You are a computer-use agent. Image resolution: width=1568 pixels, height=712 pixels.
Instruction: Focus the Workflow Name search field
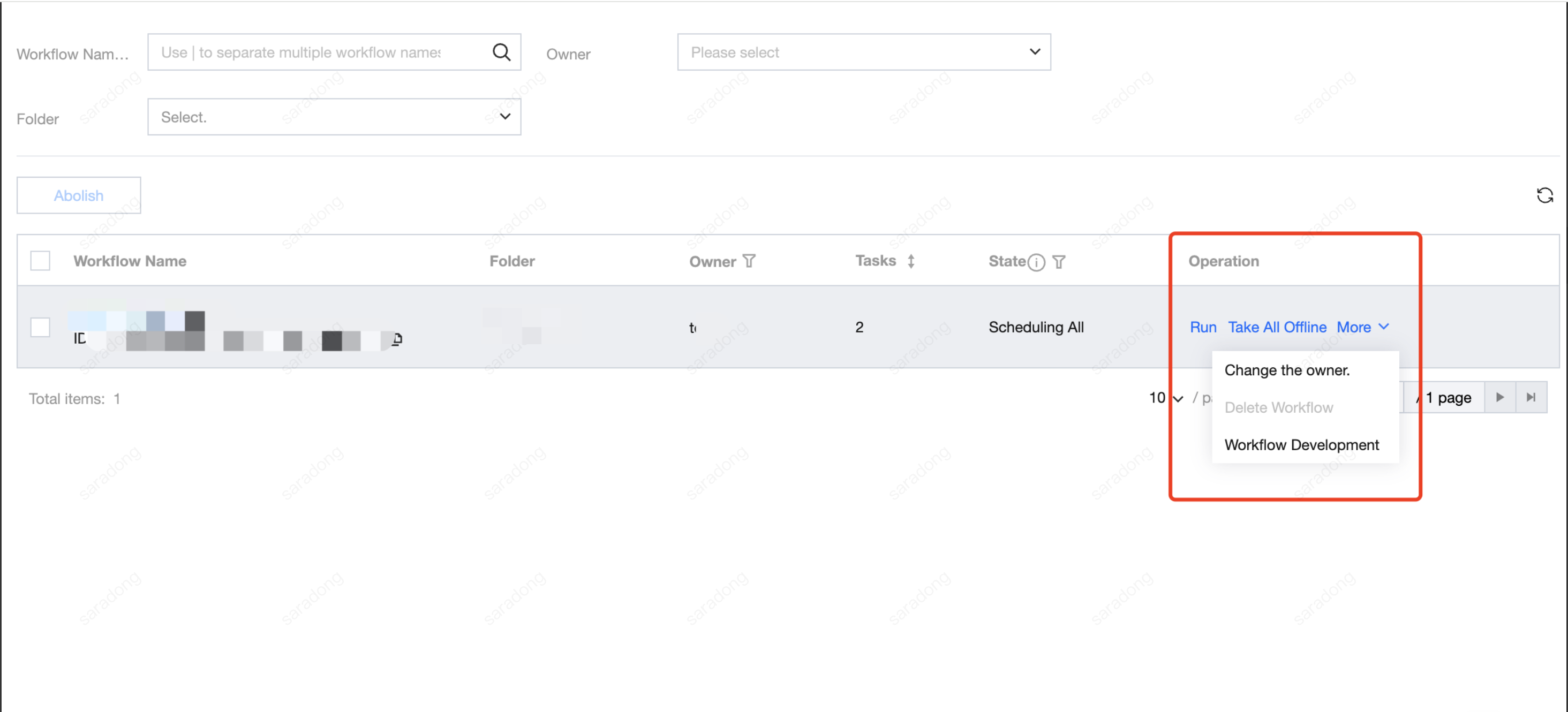[x=316, y=52]
